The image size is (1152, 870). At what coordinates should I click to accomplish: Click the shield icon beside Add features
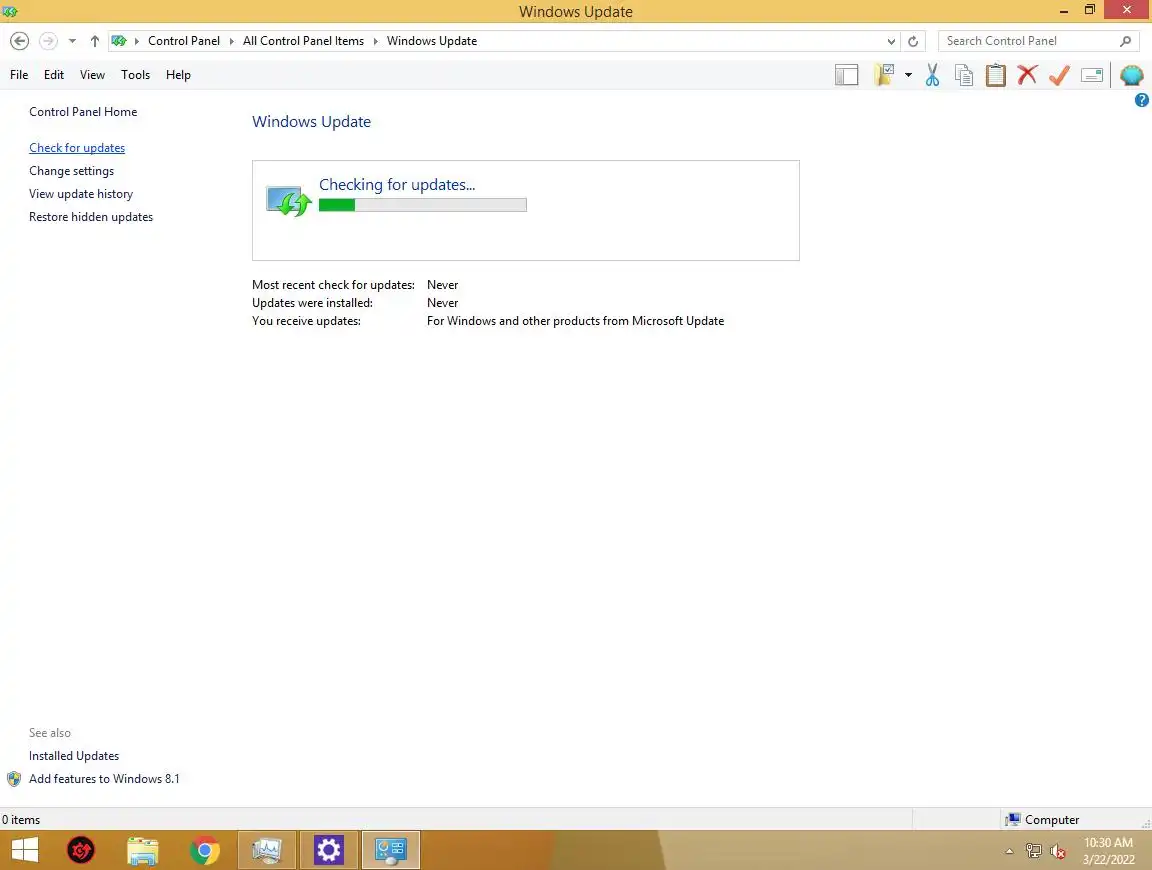tap(14, 779)
